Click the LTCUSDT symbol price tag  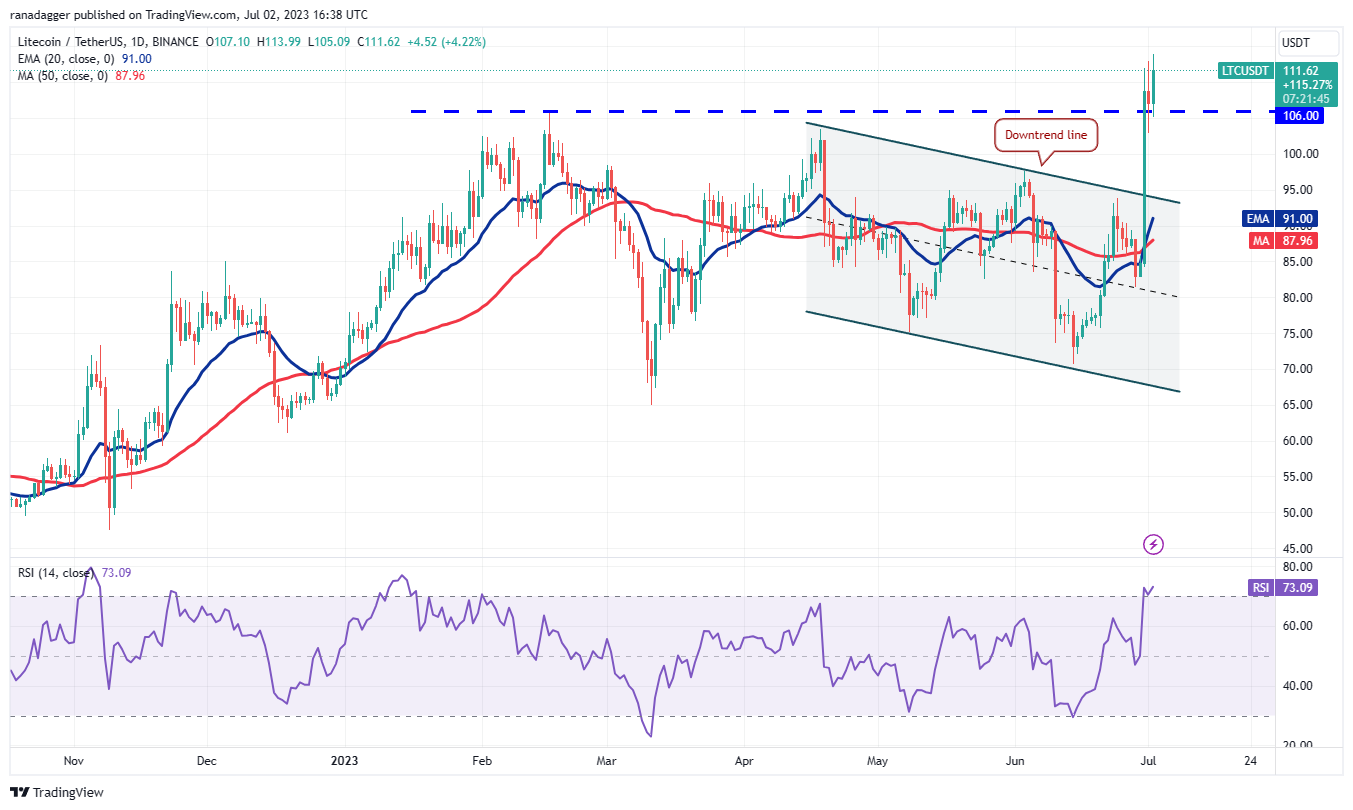coord(1246,71)
